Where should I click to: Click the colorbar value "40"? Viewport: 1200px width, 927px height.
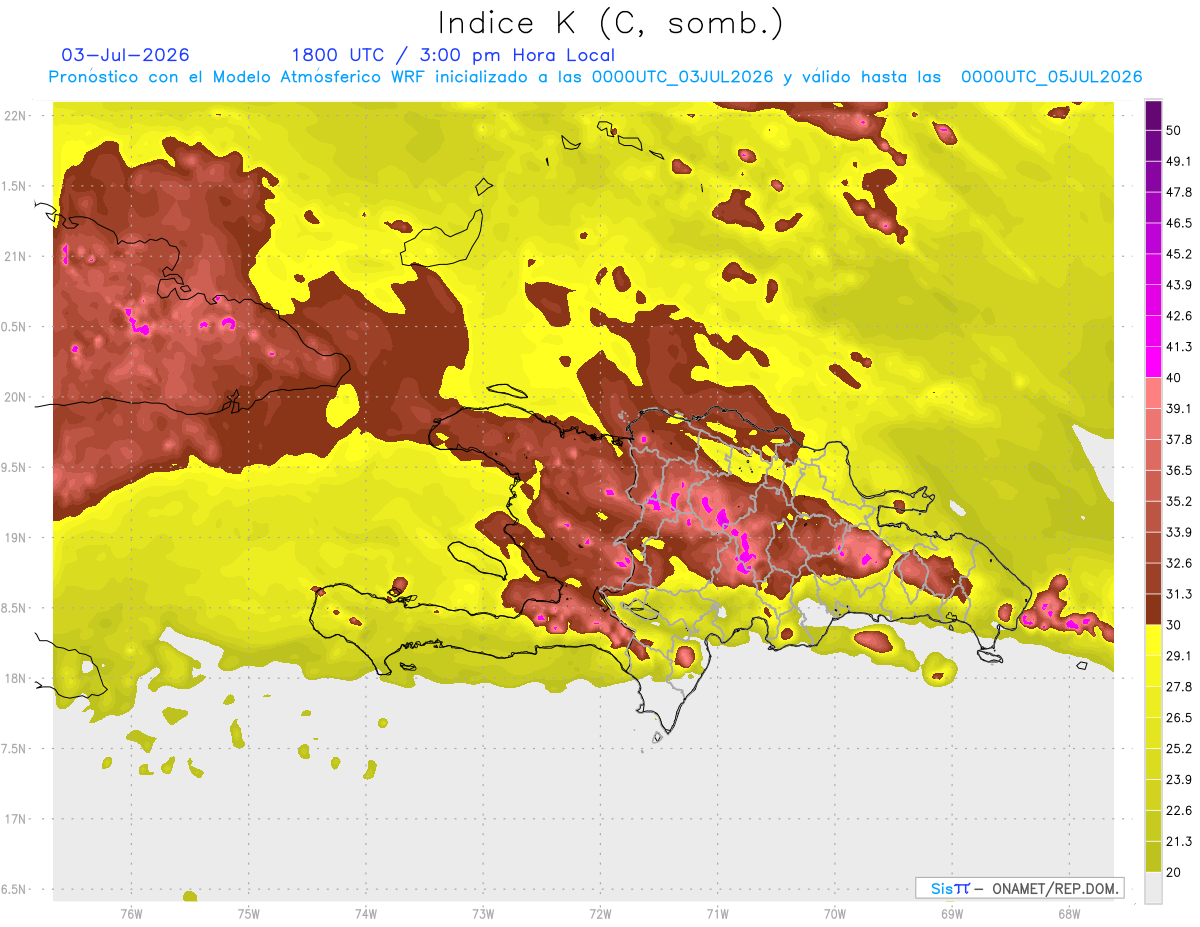coord(1176,378)
